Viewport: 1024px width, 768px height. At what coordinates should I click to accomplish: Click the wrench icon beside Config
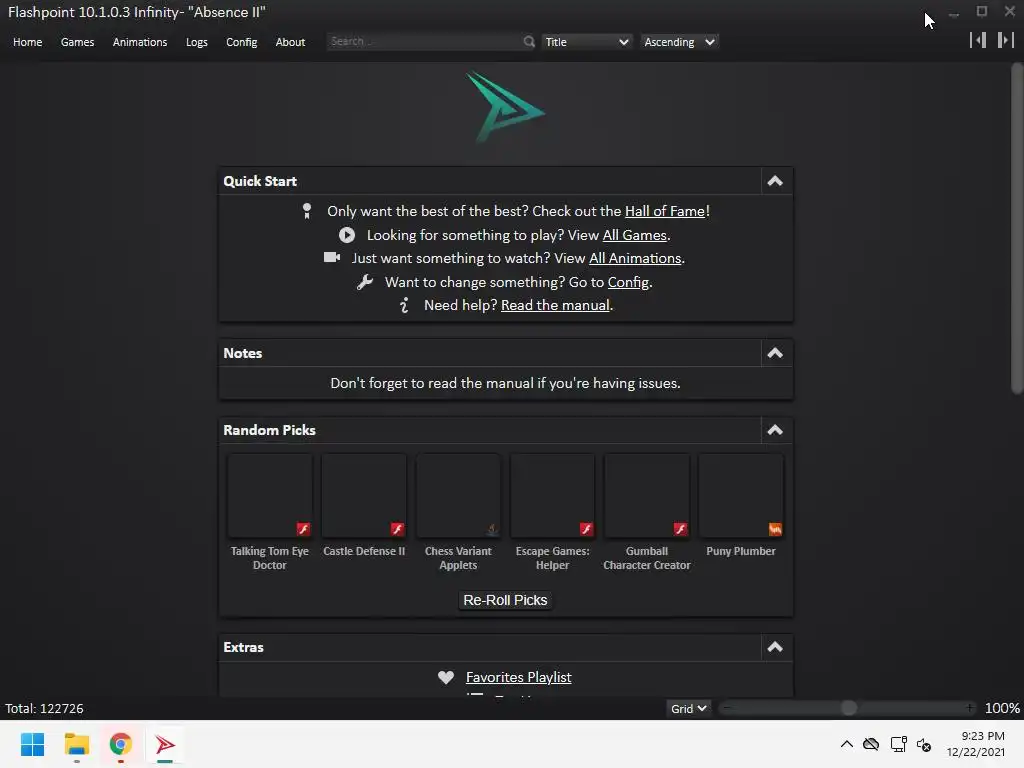click(x=364, y=282)
